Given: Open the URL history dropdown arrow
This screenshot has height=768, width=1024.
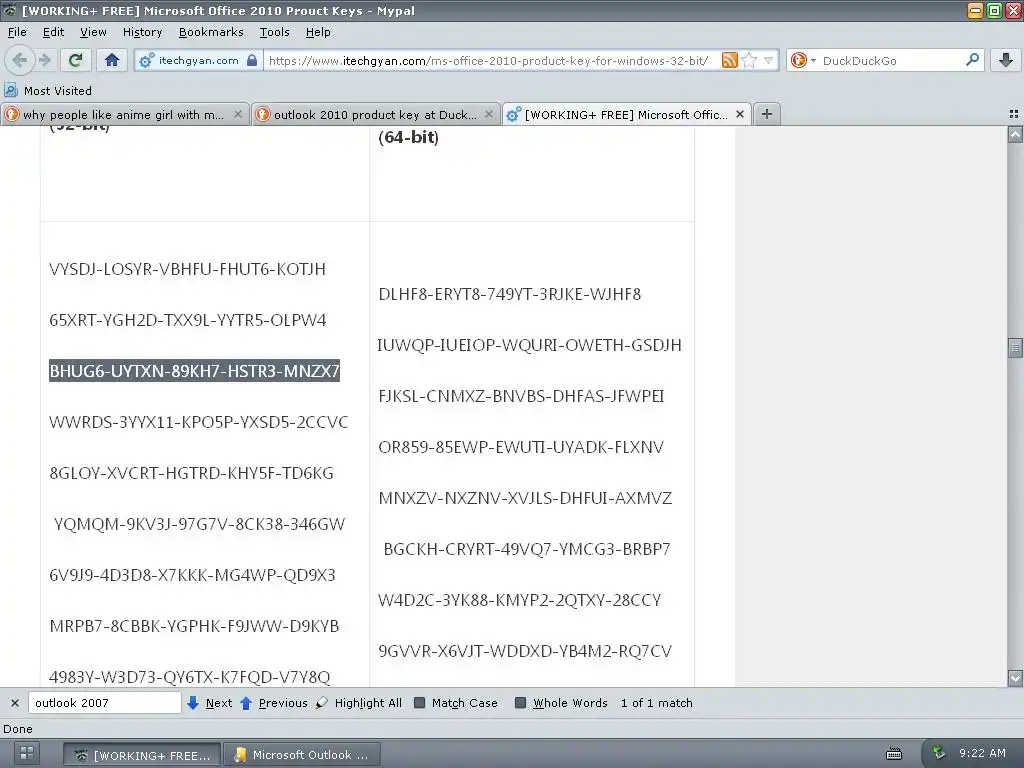Looking at the screenshot, I should (x=769, y=60).
